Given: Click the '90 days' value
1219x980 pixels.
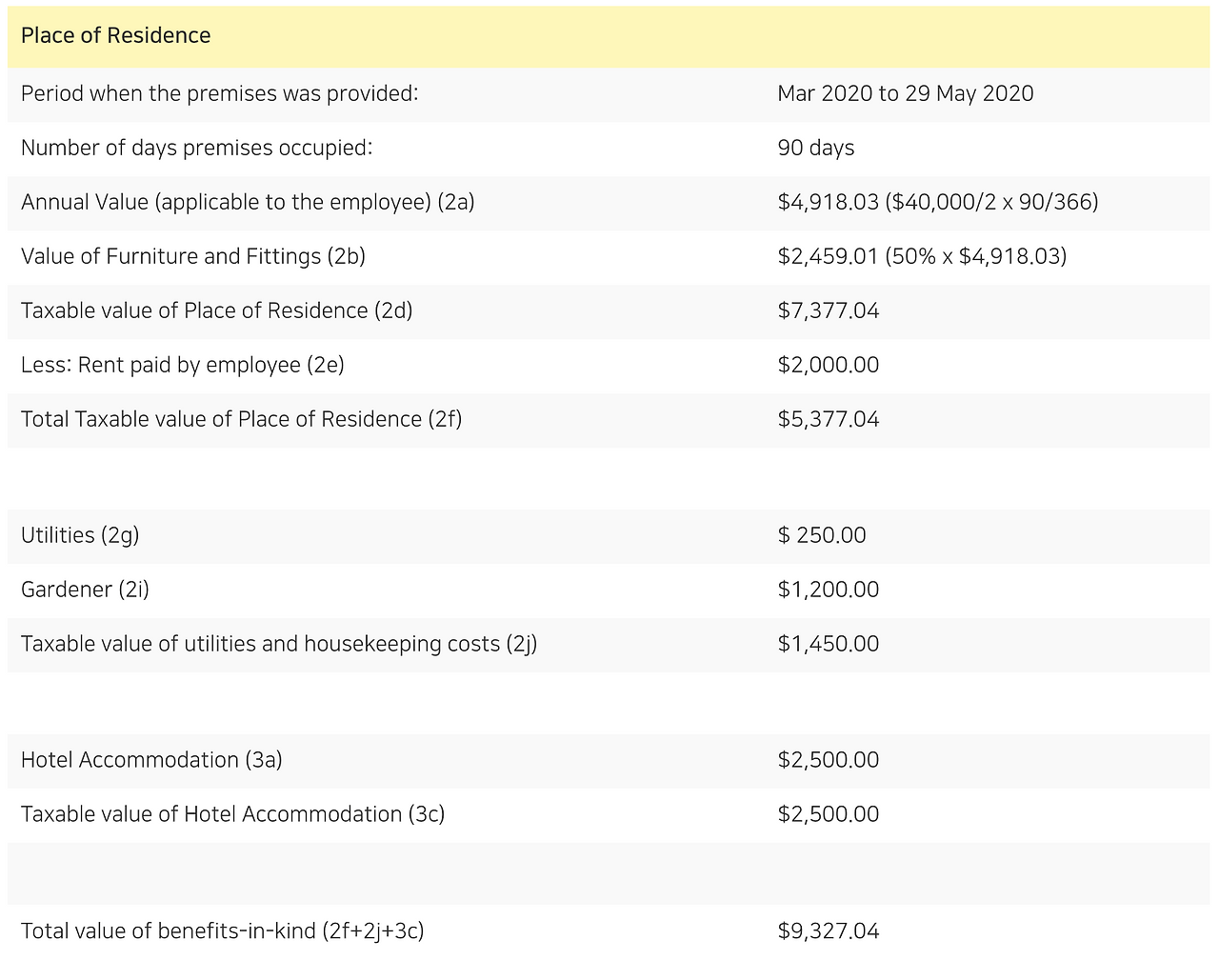Looking at the screenshot, I should (x=815, y=149).
